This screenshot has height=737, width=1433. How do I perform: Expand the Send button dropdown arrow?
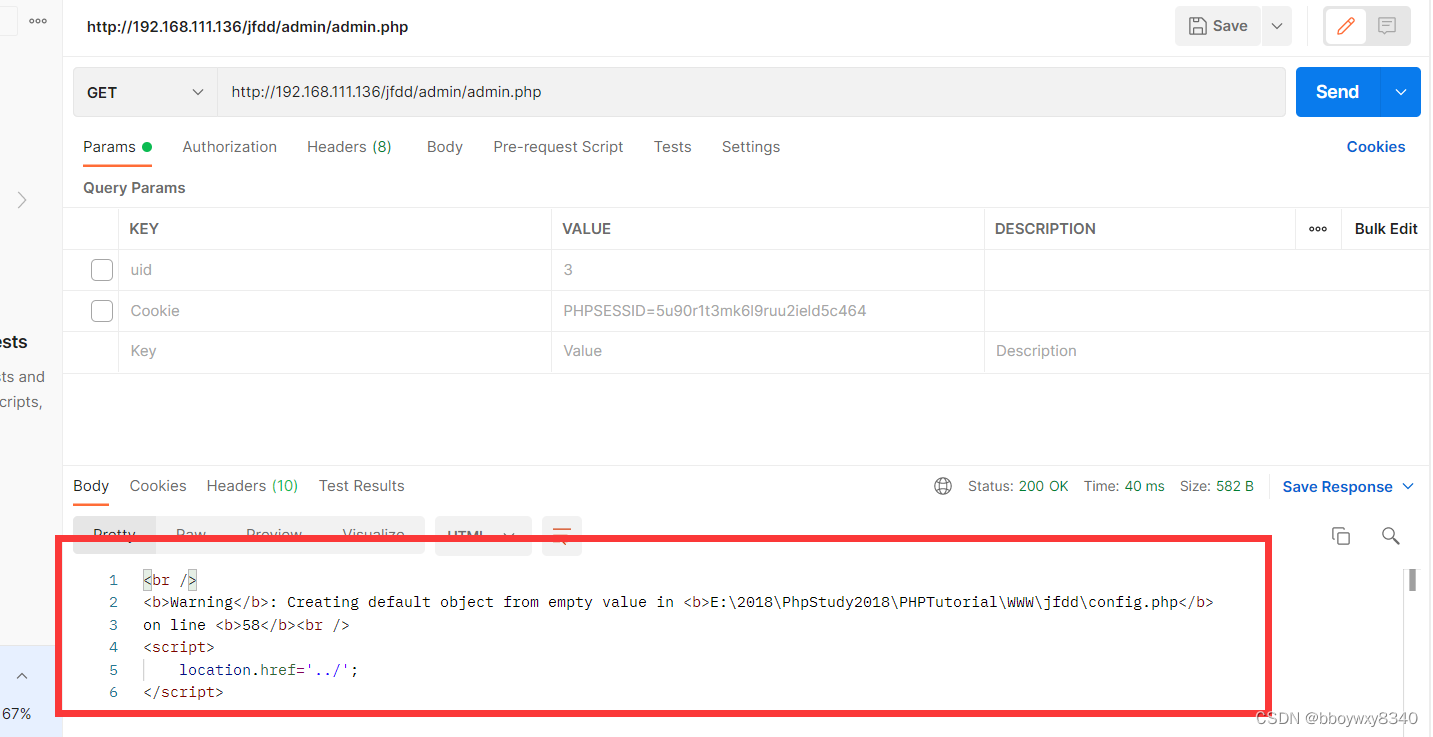(x=1401, y=92)
